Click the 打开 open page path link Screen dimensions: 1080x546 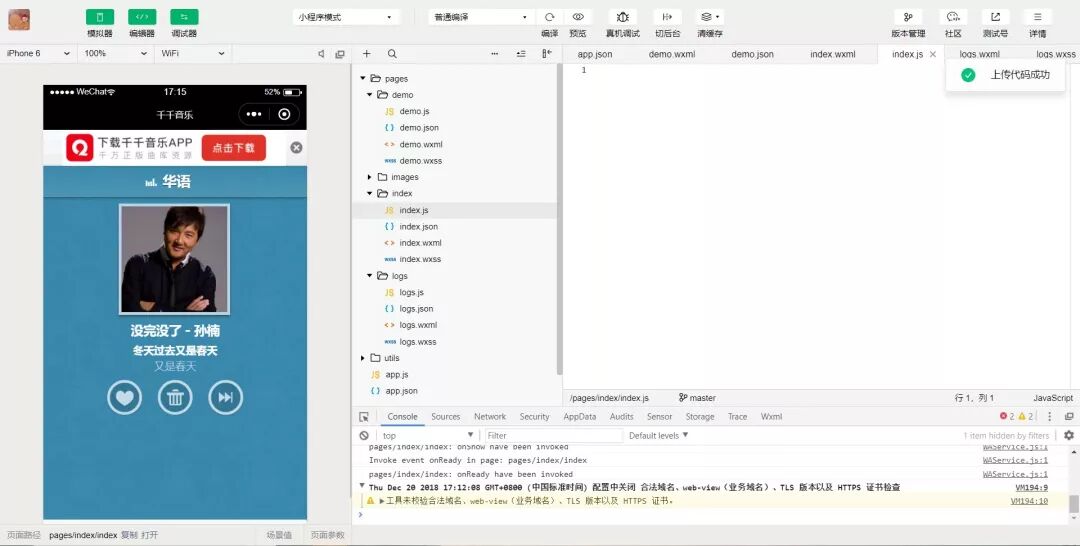tap(149, 535)
